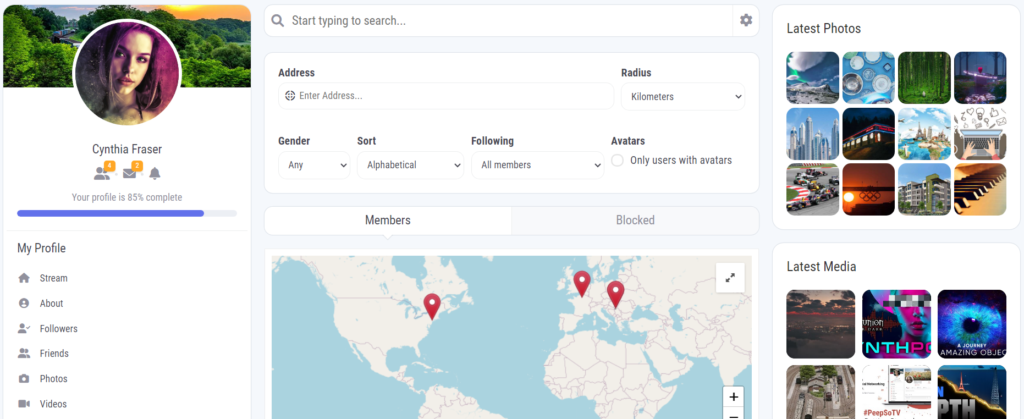Click the map pin over eastern Europe
The image size is (1024, 419).
point(615,294)
